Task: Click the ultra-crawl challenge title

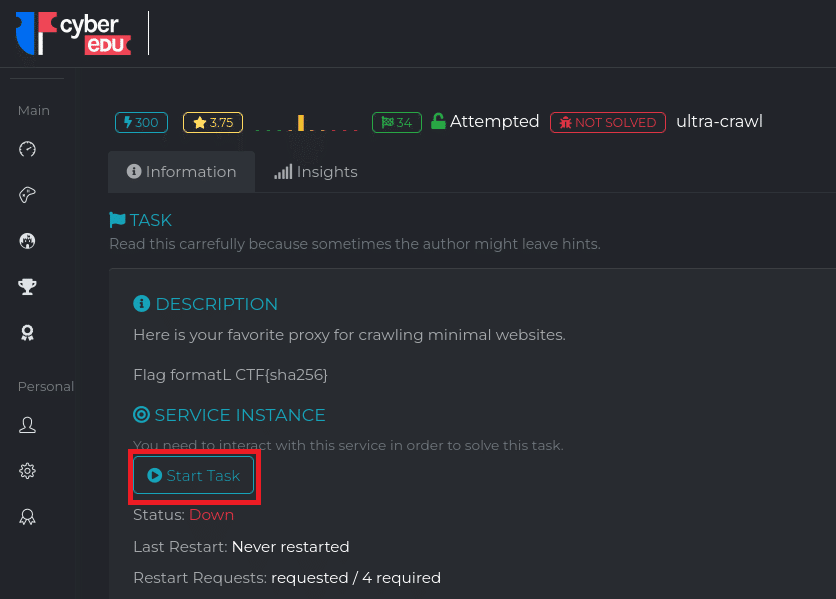Action: point(719,121)
